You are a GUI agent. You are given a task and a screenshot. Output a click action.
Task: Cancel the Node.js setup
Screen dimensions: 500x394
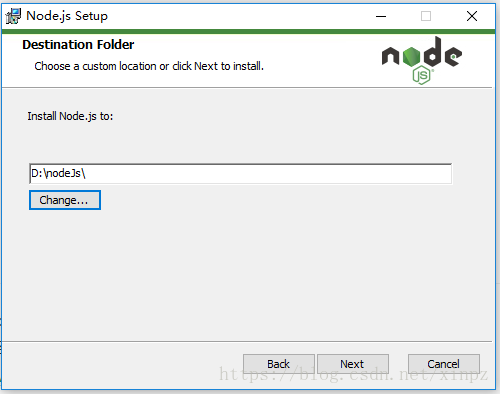tap(444, 364)
